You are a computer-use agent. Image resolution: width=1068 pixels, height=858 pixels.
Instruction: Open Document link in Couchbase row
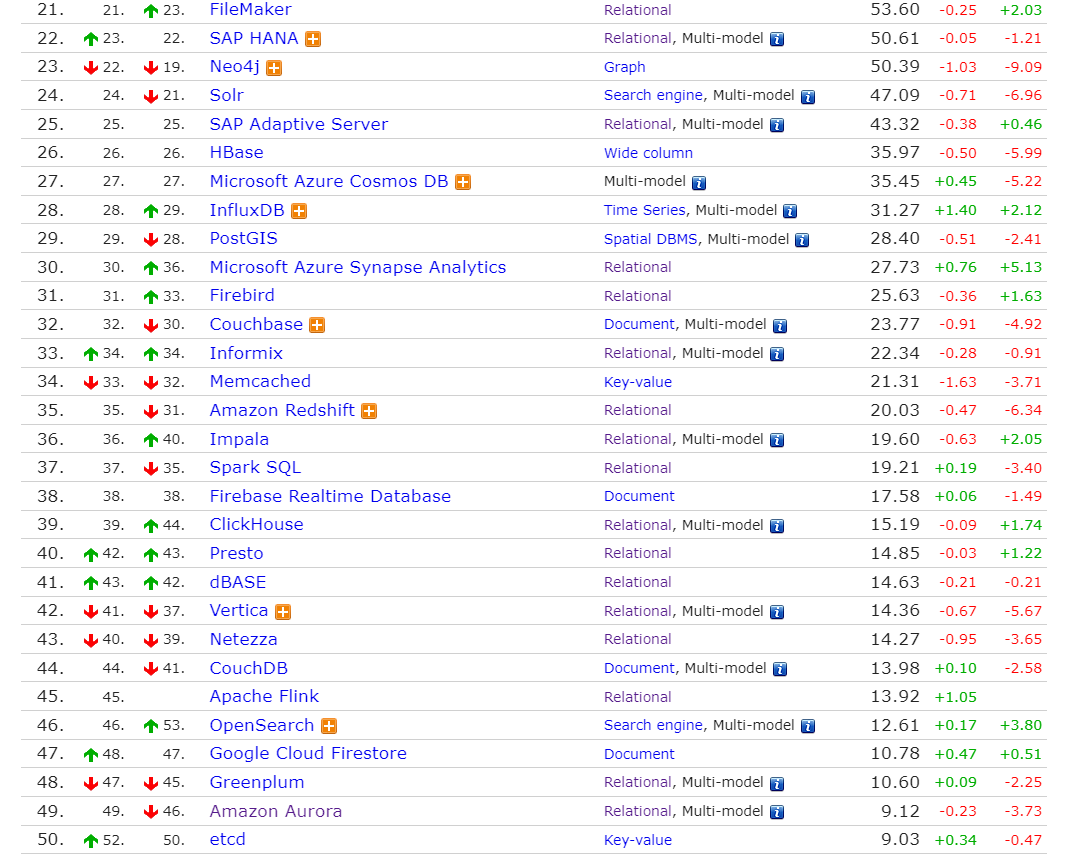coord(639,325)
